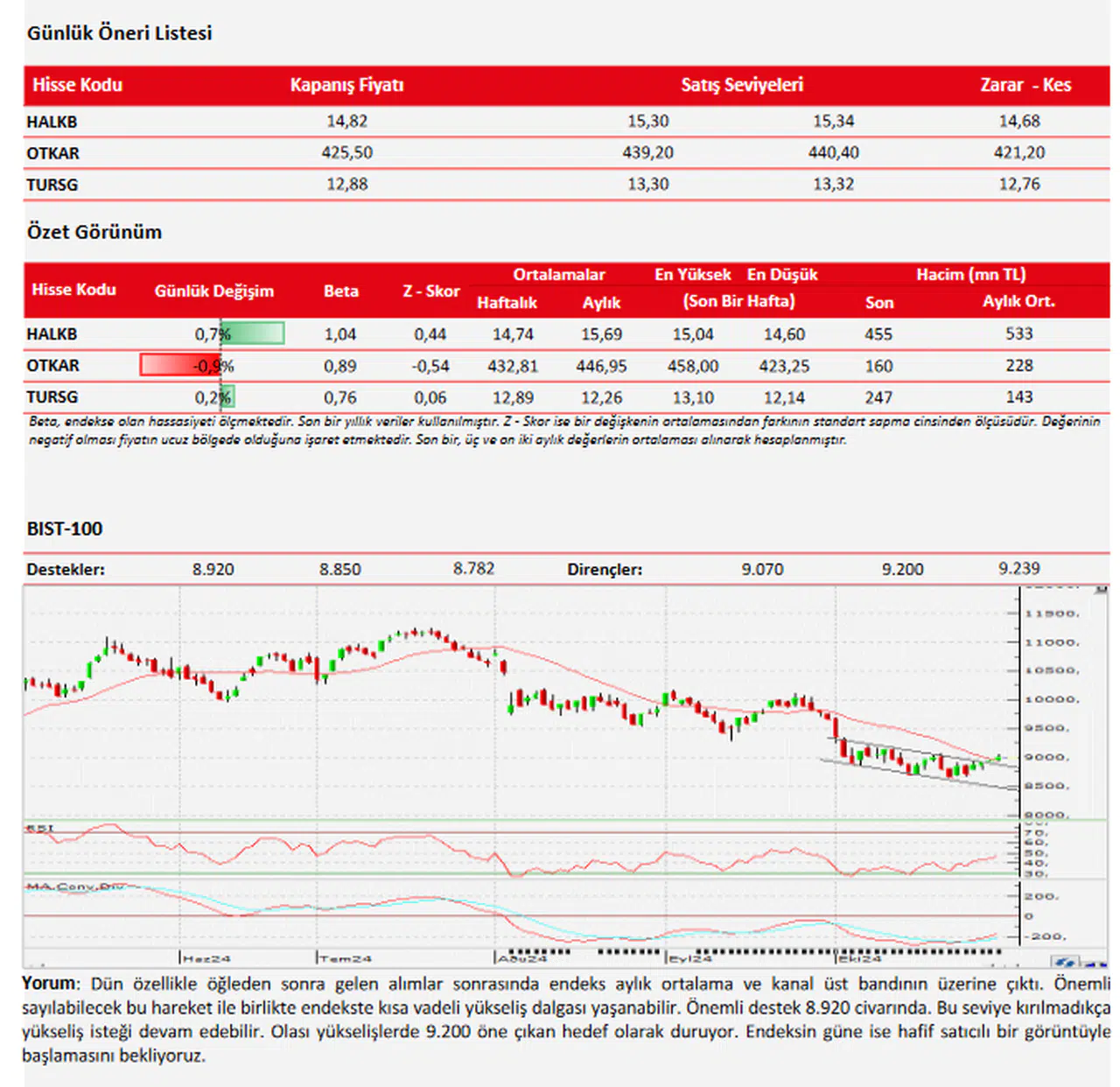Click the RSI label on the indicator panel
Viewport: 1120px width, 1087px height.
pos(39,828)
